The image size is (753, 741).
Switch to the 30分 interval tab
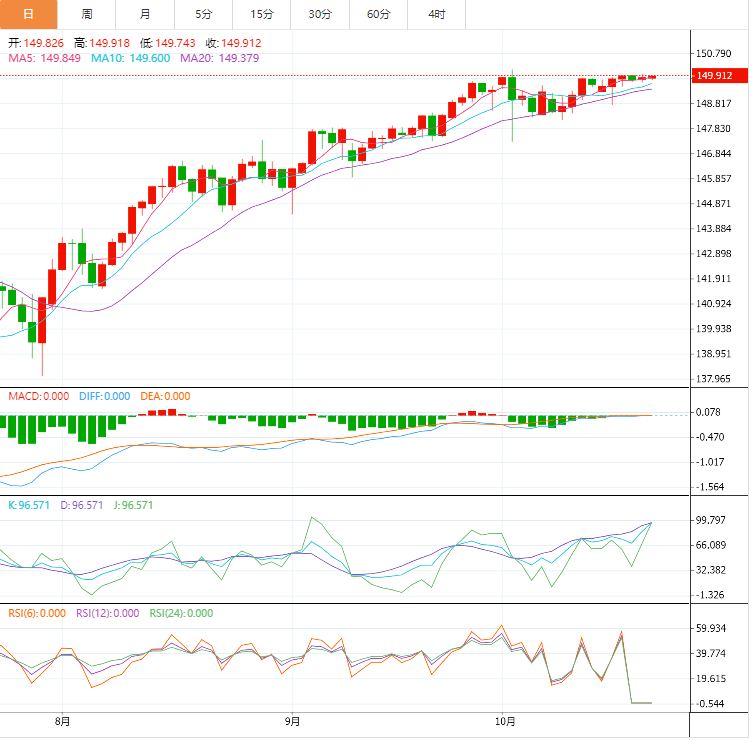point(320,14)
